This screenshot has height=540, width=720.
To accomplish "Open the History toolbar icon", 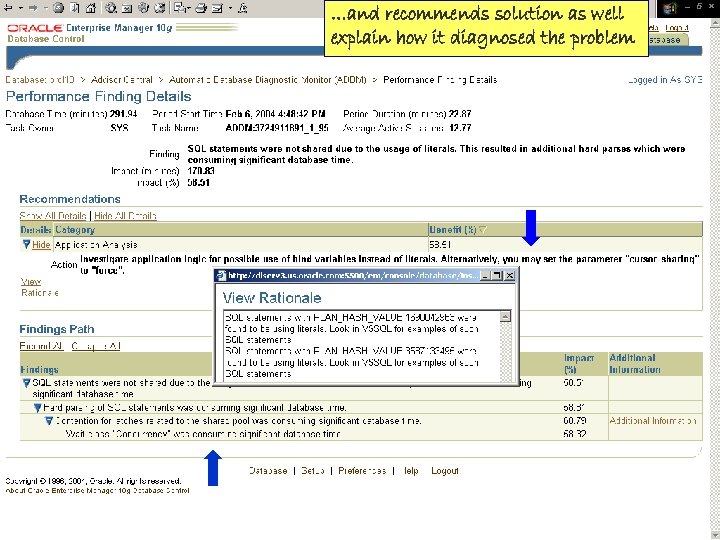I will 160,8.
